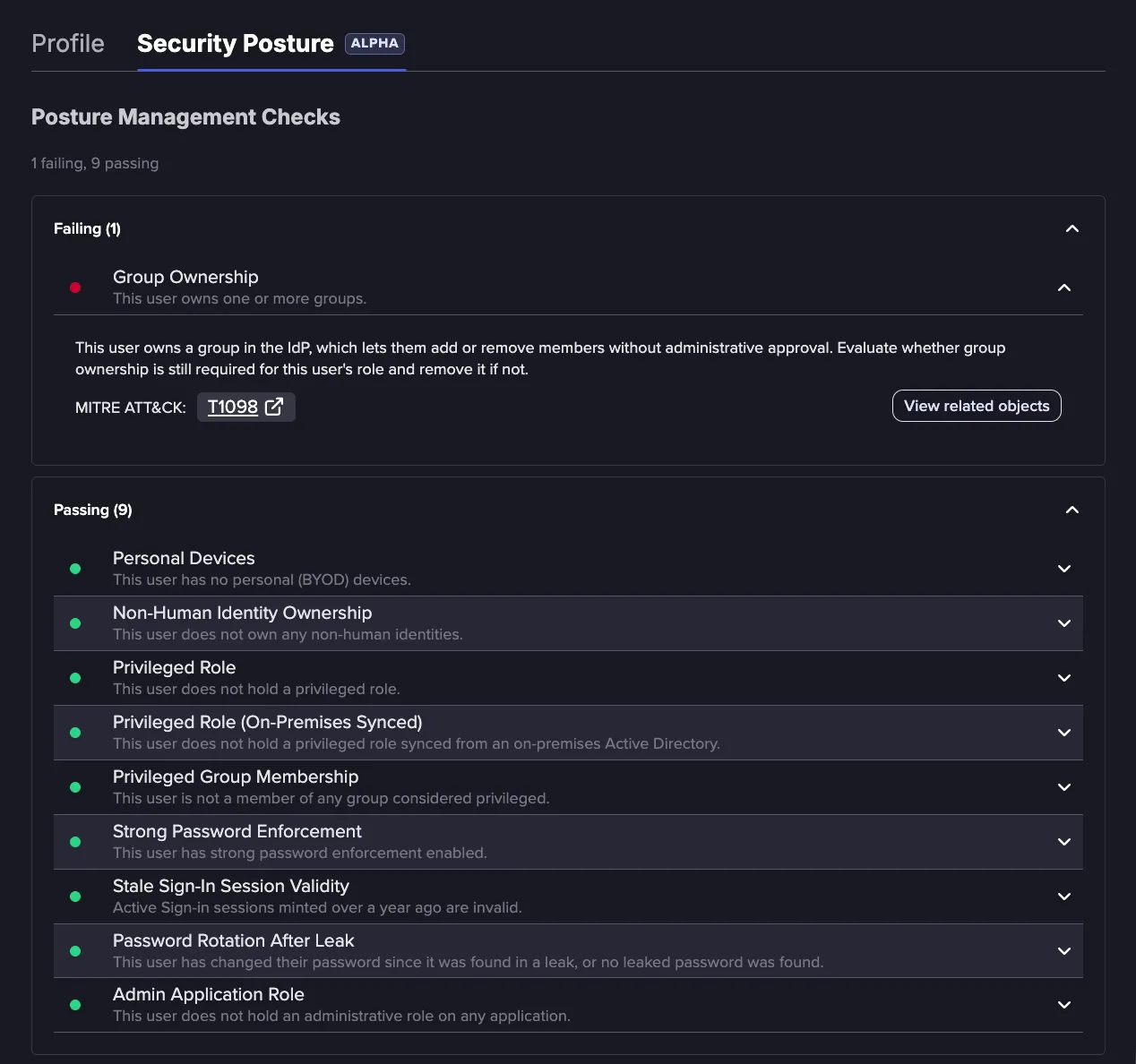Expand the Privileged Group Membership check

tap(1064, 787)
